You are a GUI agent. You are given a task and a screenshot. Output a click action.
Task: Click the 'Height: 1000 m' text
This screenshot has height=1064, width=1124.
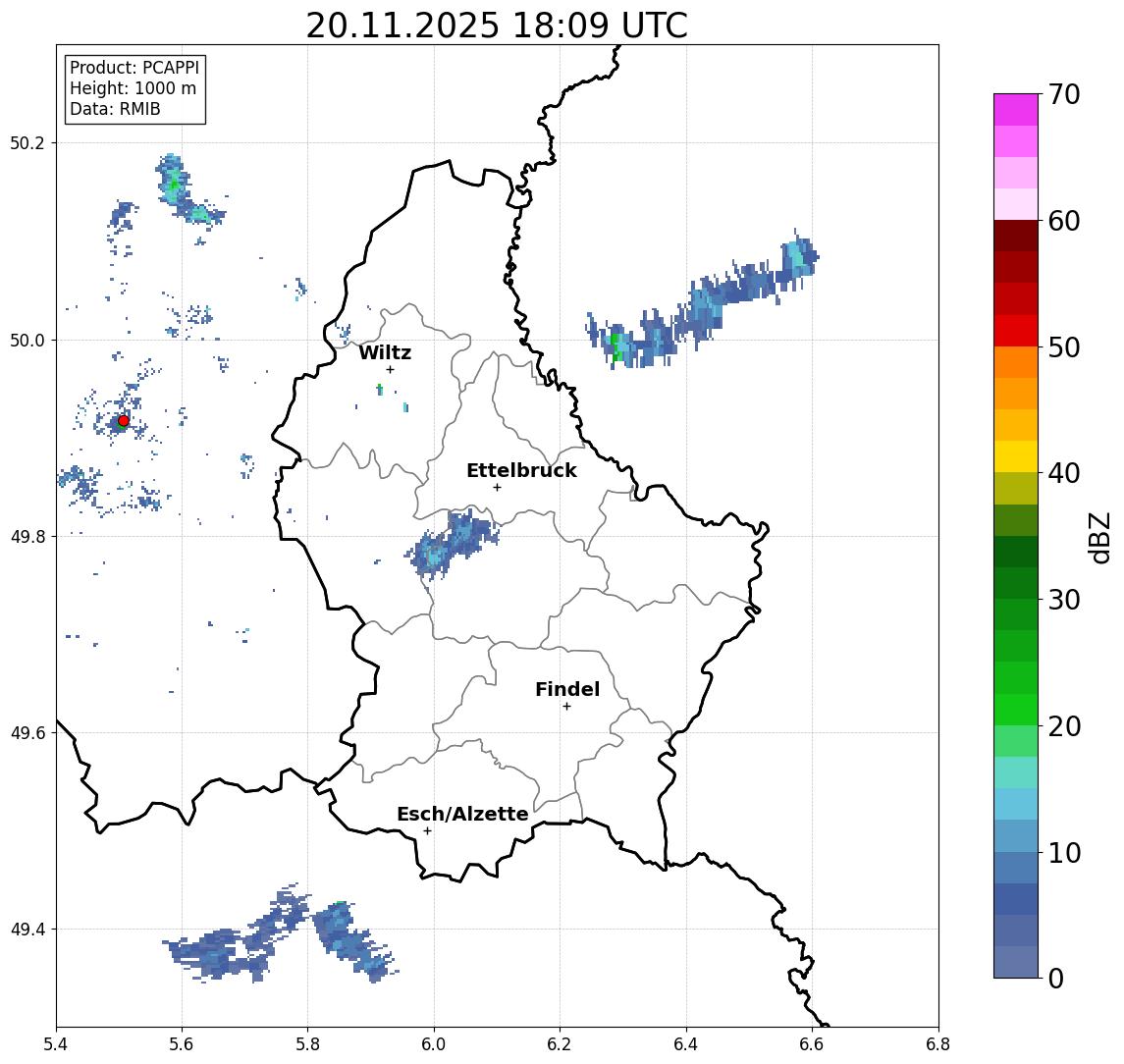pyautogui.click(x=133, y=88)
